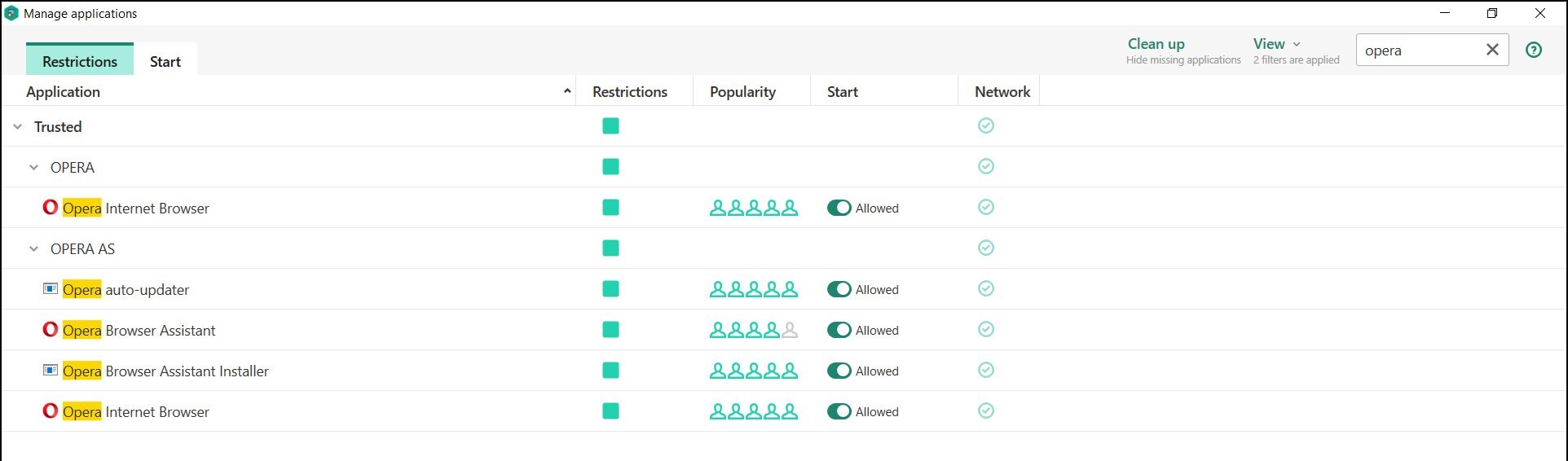The height and width of the screenshot is (461, 1568).
Task: Click network checkmark icon for OPERA group
Action: click(986, 166)
